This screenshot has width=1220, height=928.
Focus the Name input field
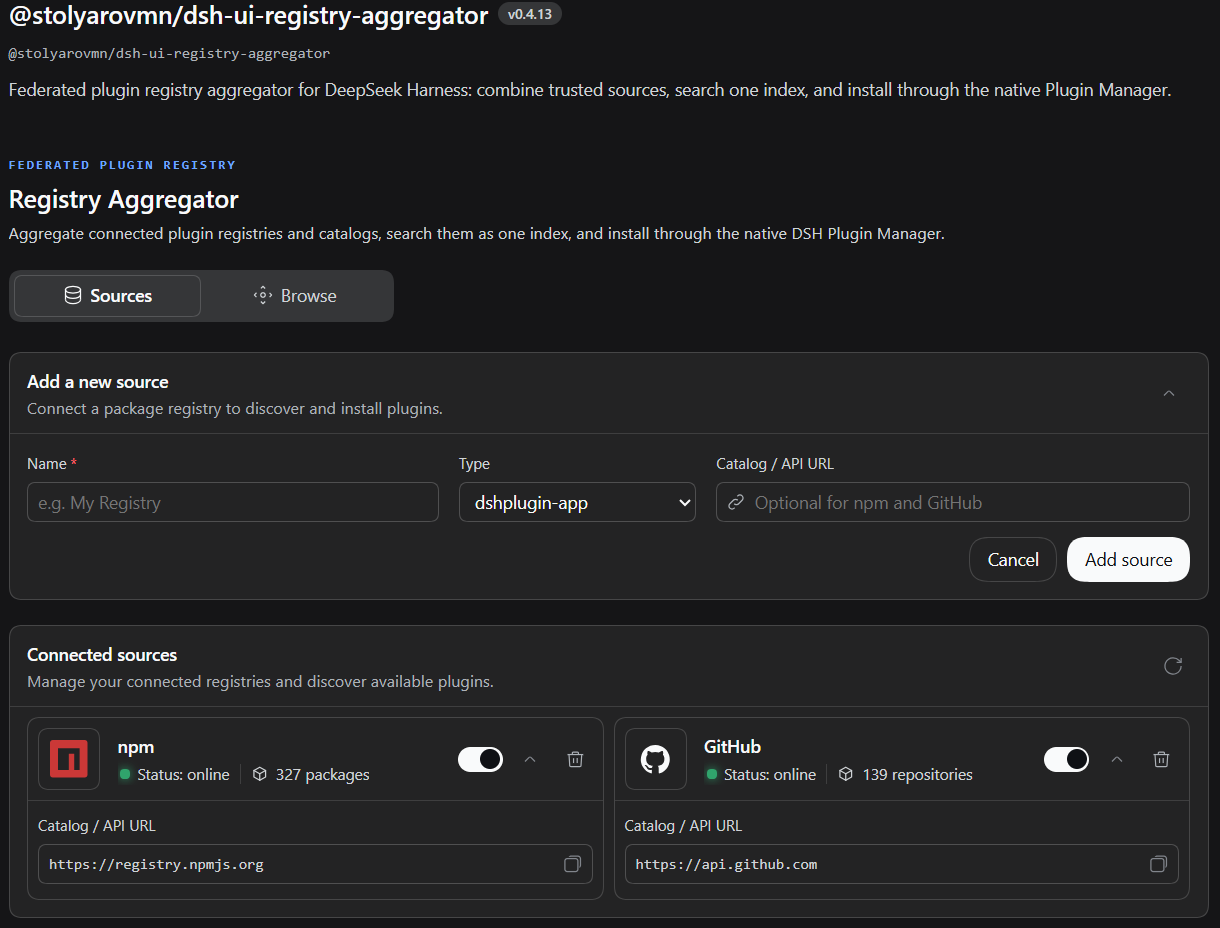click(x=233, y=502)
